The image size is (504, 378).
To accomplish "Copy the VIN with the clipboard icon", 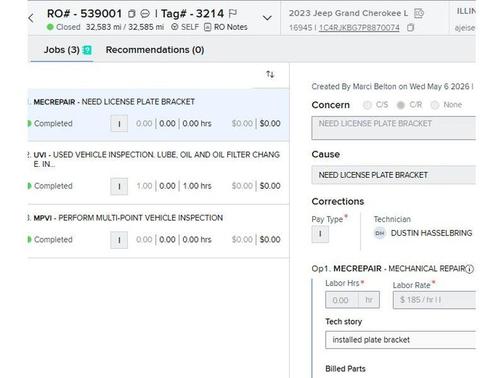I will click(x=411, y=28).
